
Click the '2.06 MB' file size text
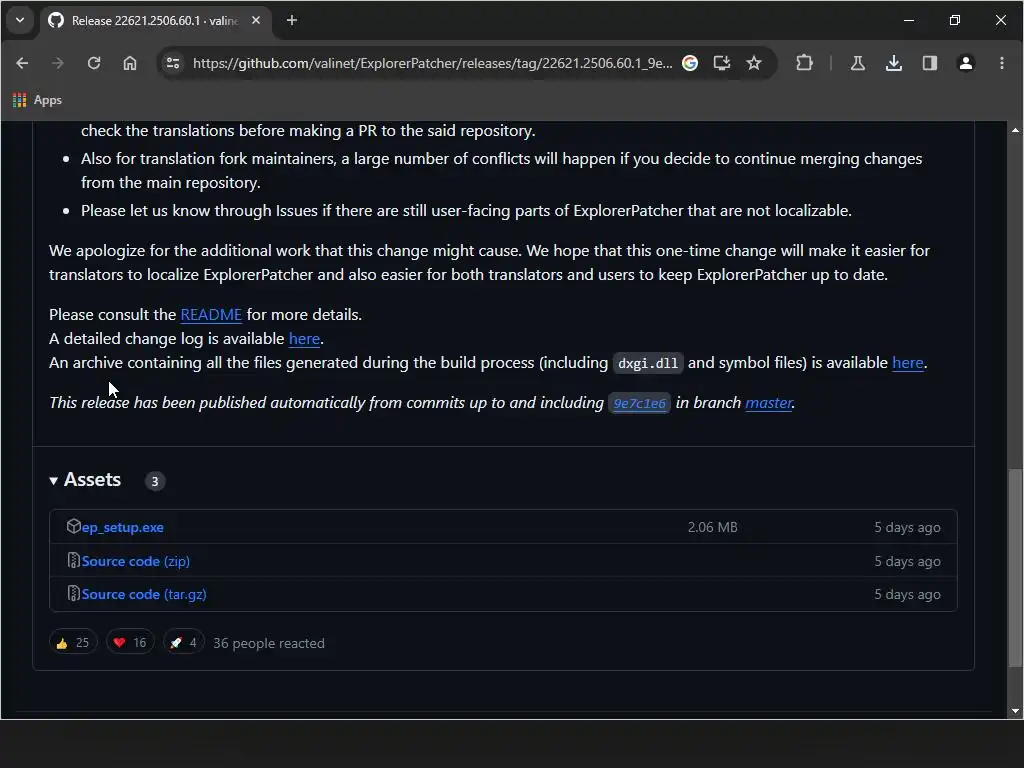point(712,528)
